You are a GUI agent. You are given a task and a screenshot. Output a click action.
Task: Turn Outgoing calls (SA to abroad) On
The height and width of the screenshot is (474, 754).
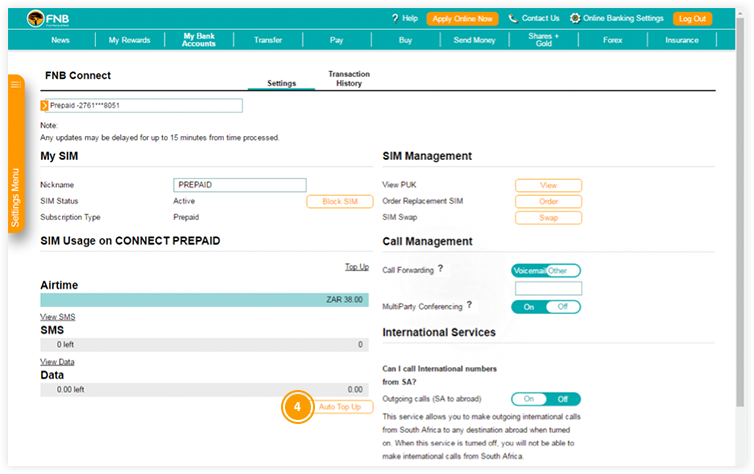click(x=529, y=399)
